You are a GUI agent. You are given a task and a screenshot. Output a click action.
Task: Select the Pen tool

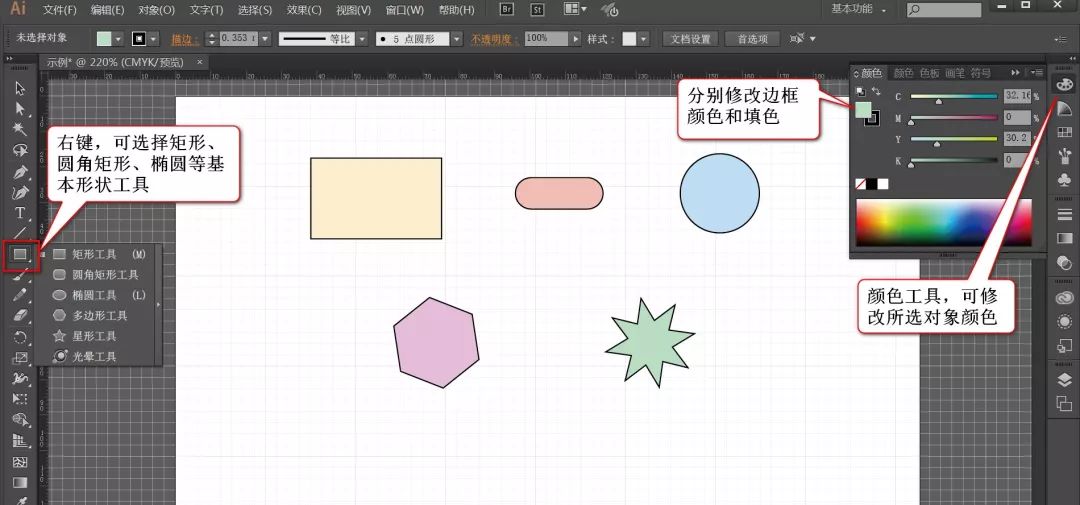(20, 172)
